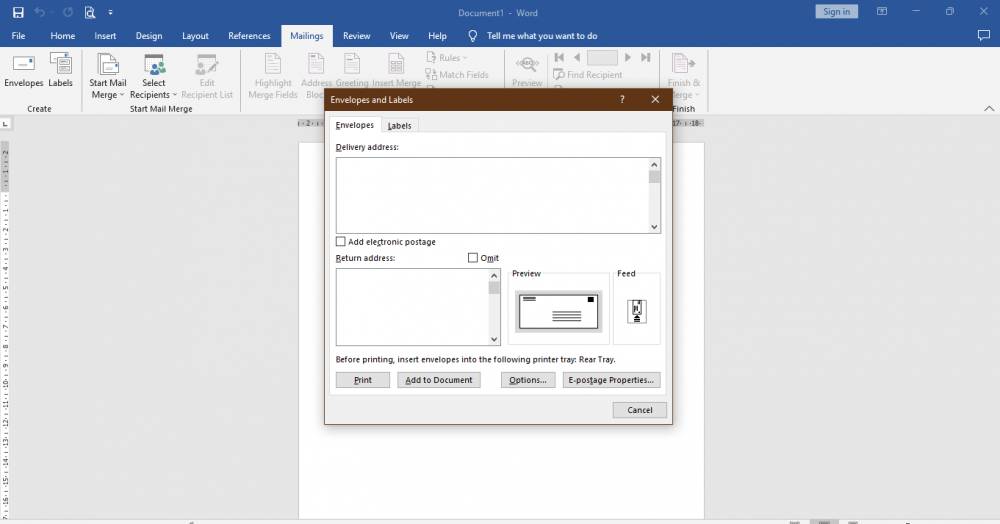Open Start Mail Merge dropdown

tap(107, 76)
